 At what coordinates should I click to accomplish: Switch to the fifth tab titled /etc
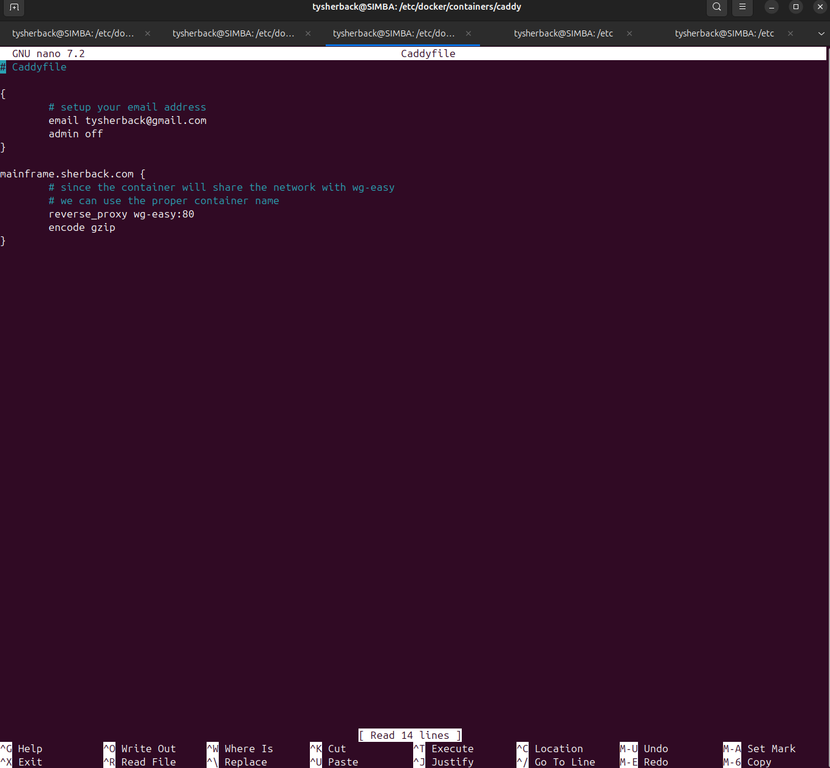(724, 33)
